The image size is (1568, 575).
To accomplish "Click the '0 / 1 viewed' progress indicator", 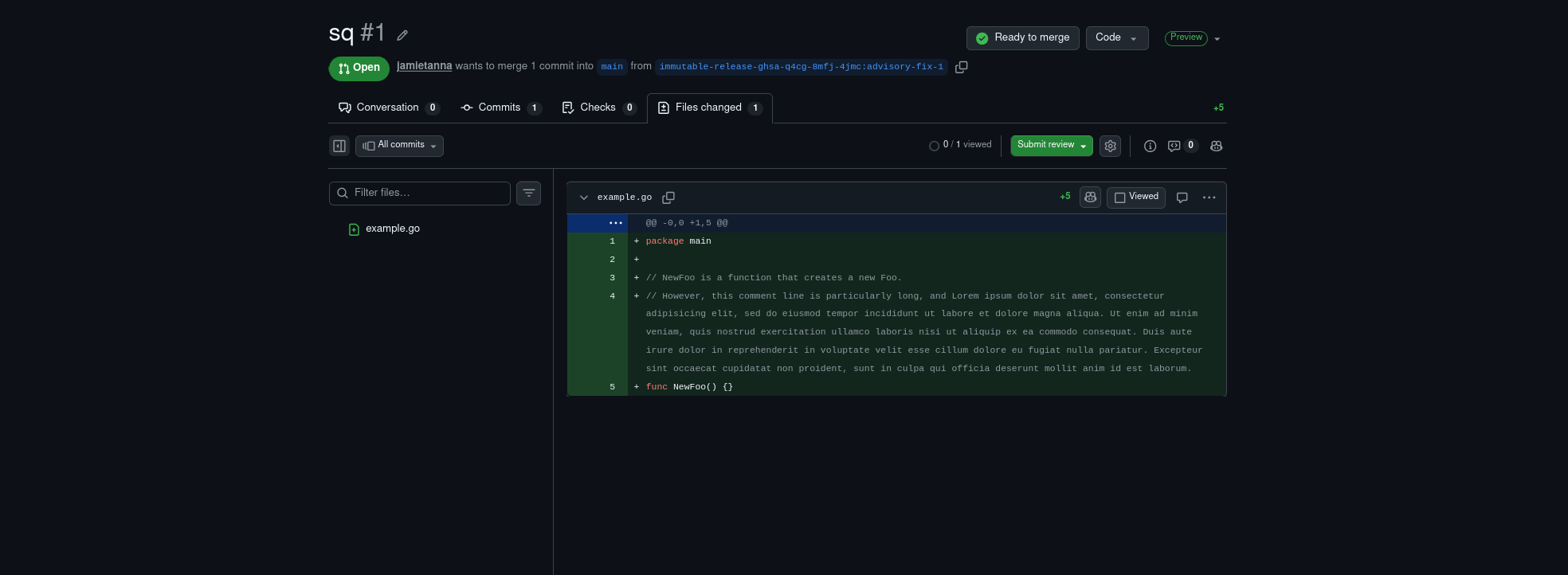I will click(960, 145).
